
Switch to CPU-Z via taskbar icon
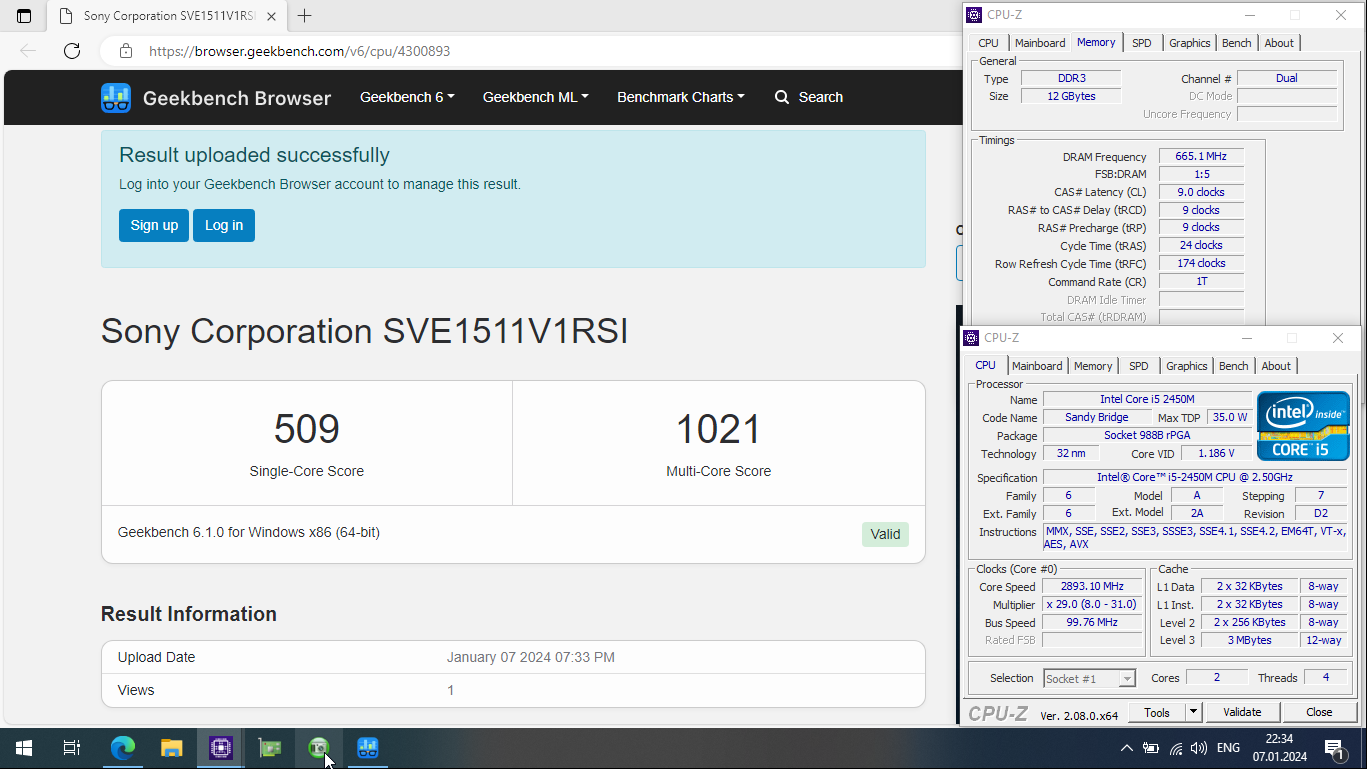click(x=221, y=748)
